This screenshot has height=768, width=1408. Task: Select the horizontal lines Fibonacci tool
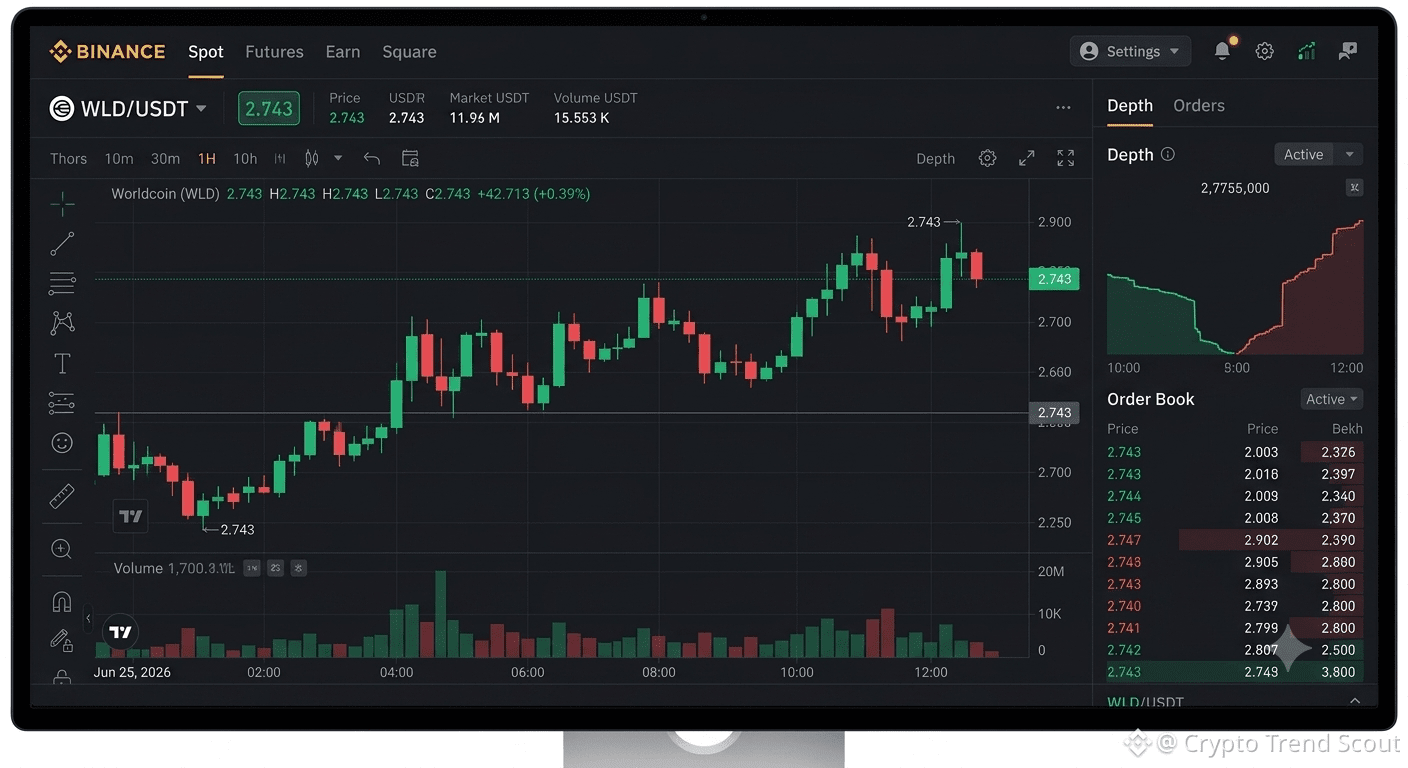(x=62, y=283)
